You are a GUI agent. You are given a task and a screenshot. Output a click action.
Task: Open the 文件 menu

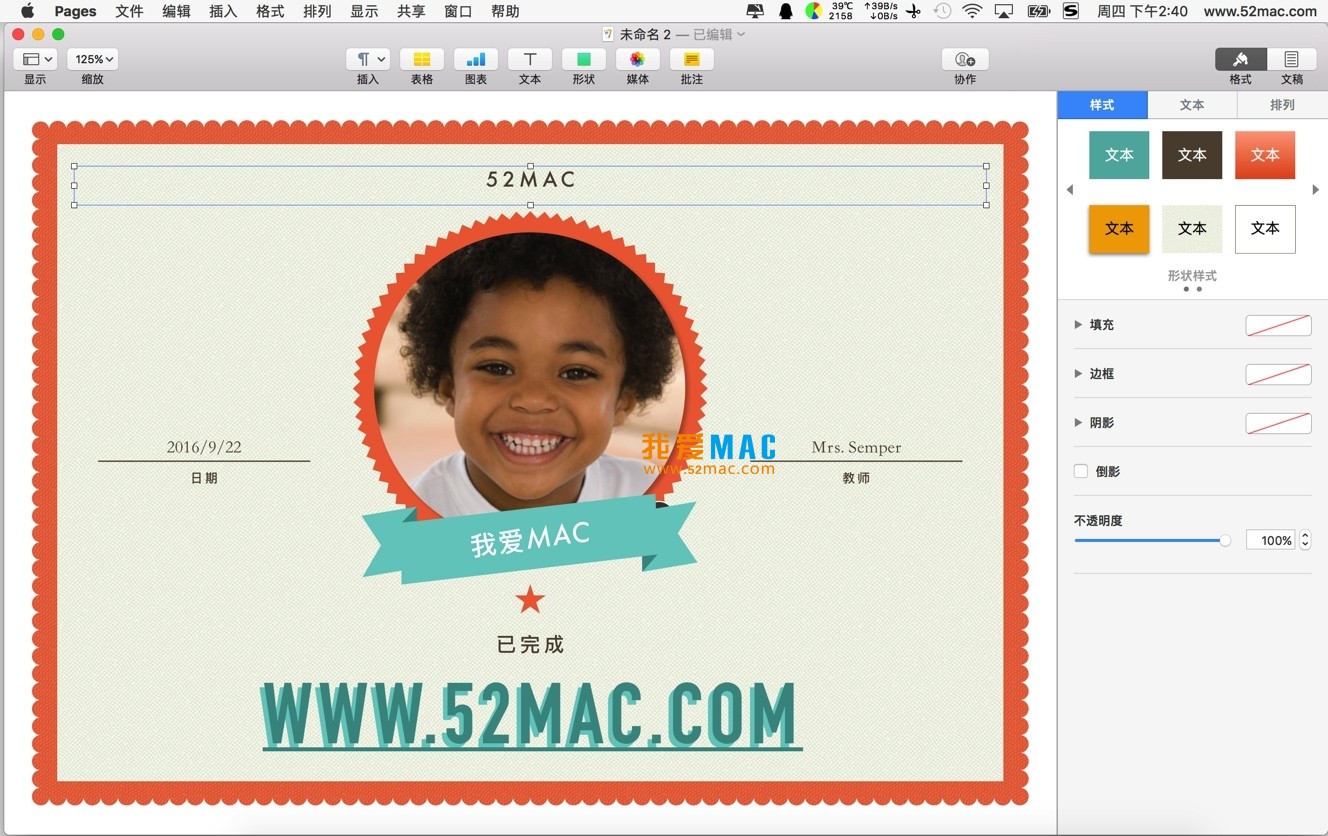coord(129,11)
